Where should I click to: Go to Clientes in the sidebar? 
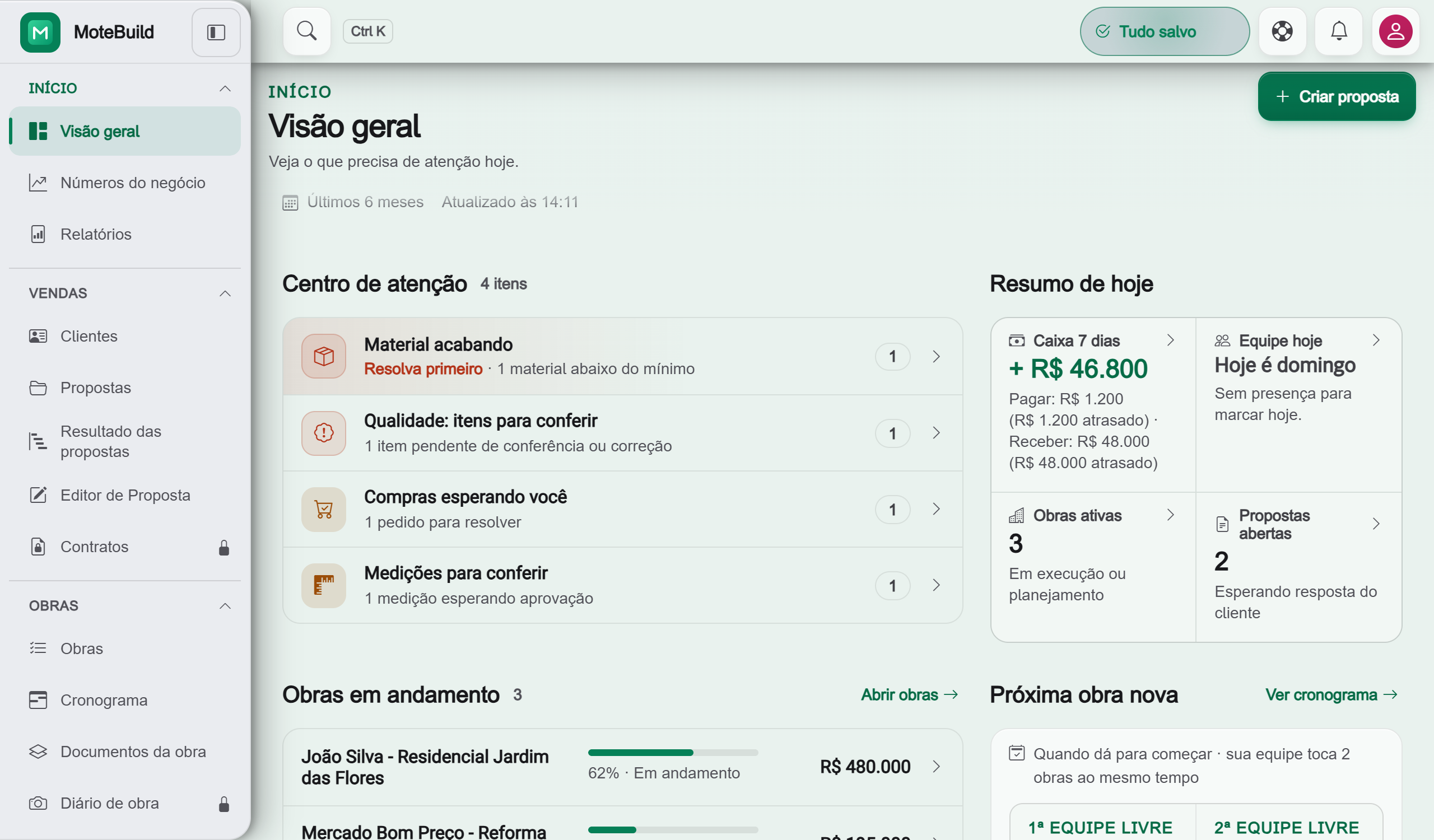tap(125, 336)
